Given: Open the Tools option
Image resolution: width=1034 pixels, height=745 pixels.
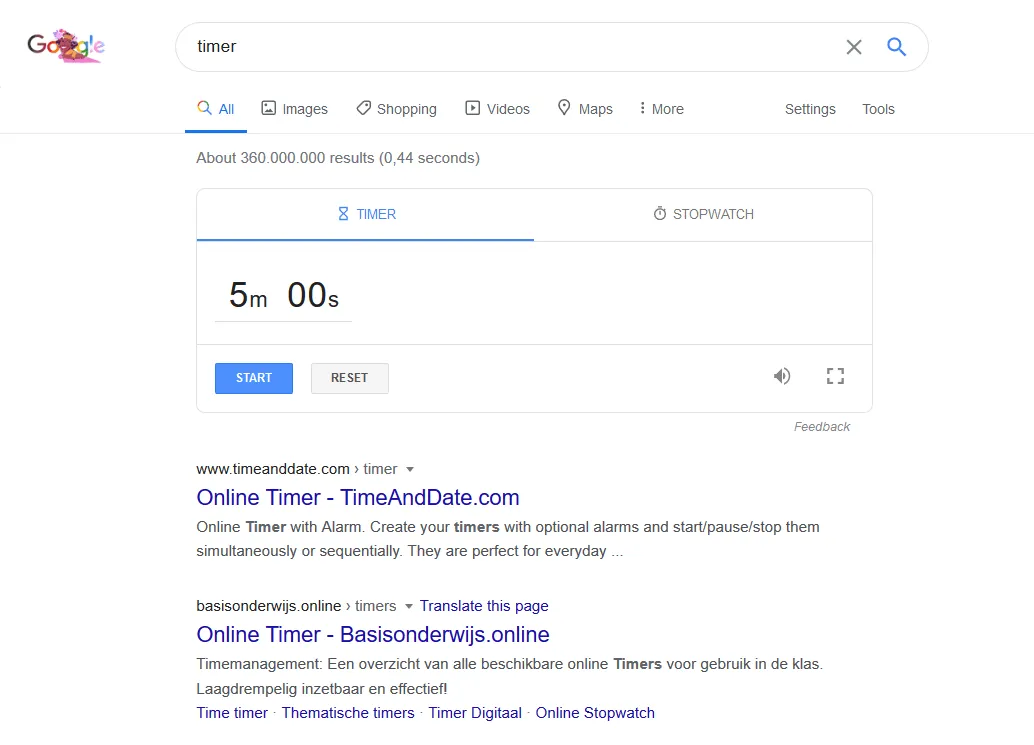Looking at the screenshot, I should tap(878, 109).
